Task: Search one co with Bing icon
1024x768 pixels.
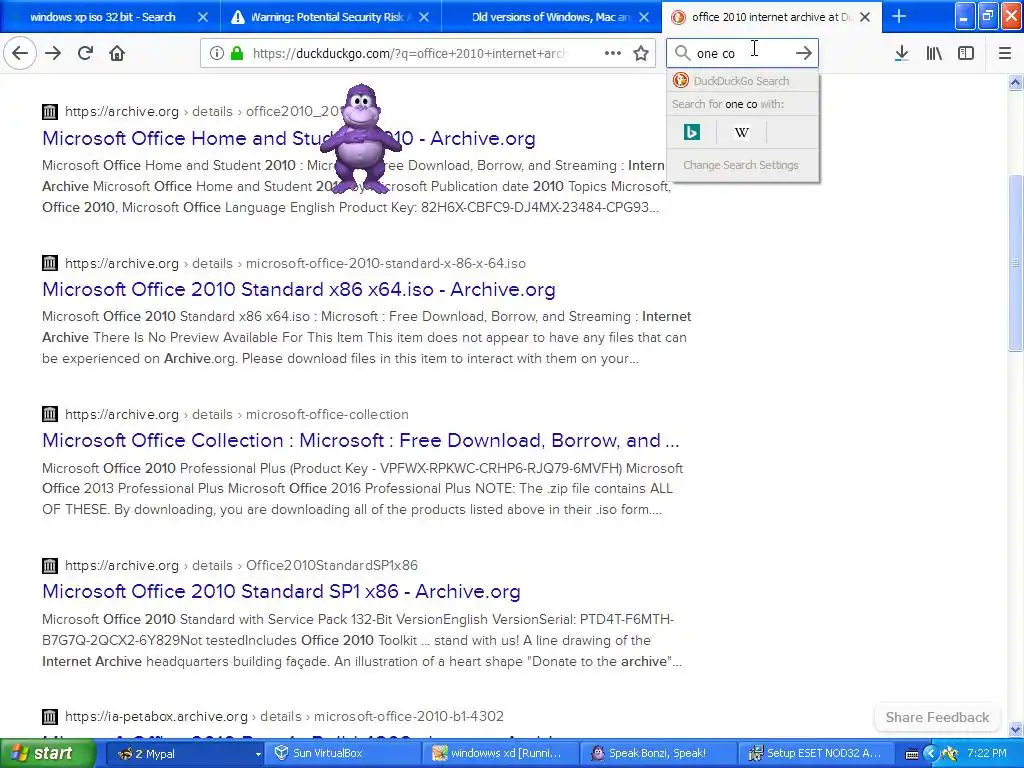Action: [692, 133]
